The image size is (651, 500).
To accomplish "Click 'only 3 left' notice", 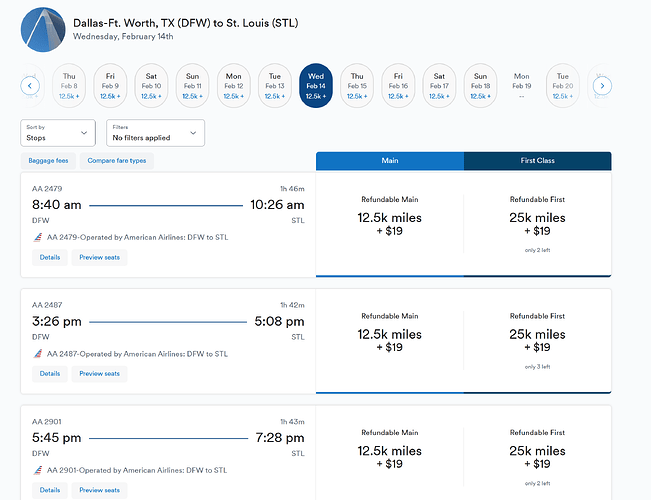I will 537,367.
